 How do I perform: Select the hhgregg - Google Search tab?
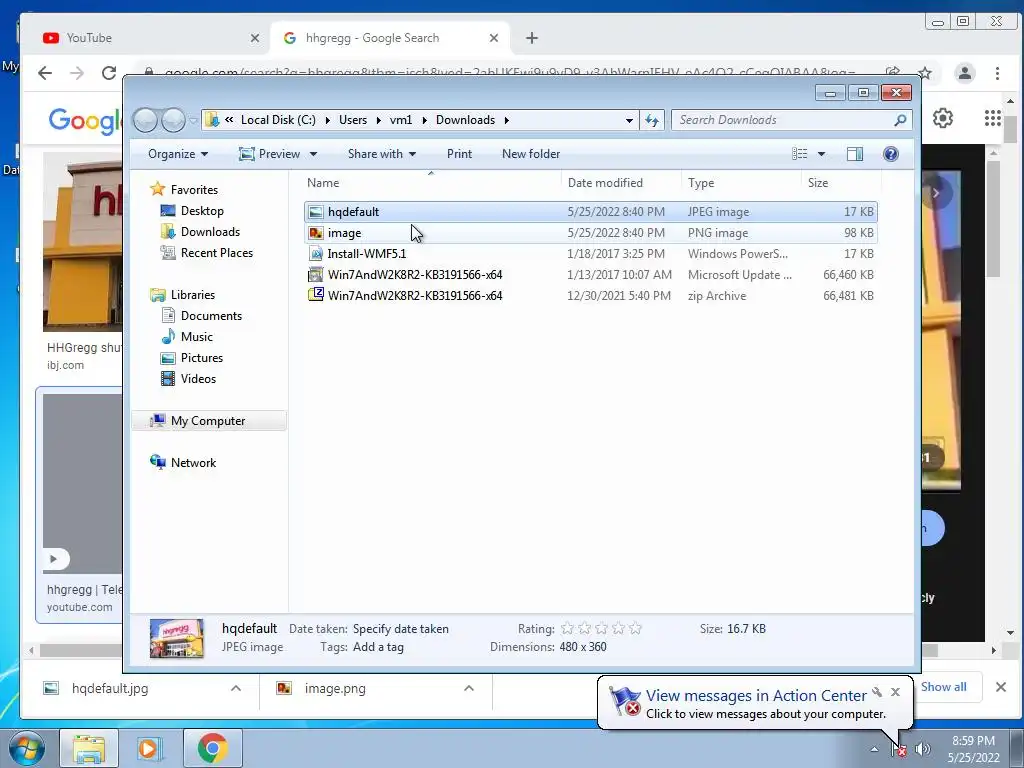click(389, 38)
